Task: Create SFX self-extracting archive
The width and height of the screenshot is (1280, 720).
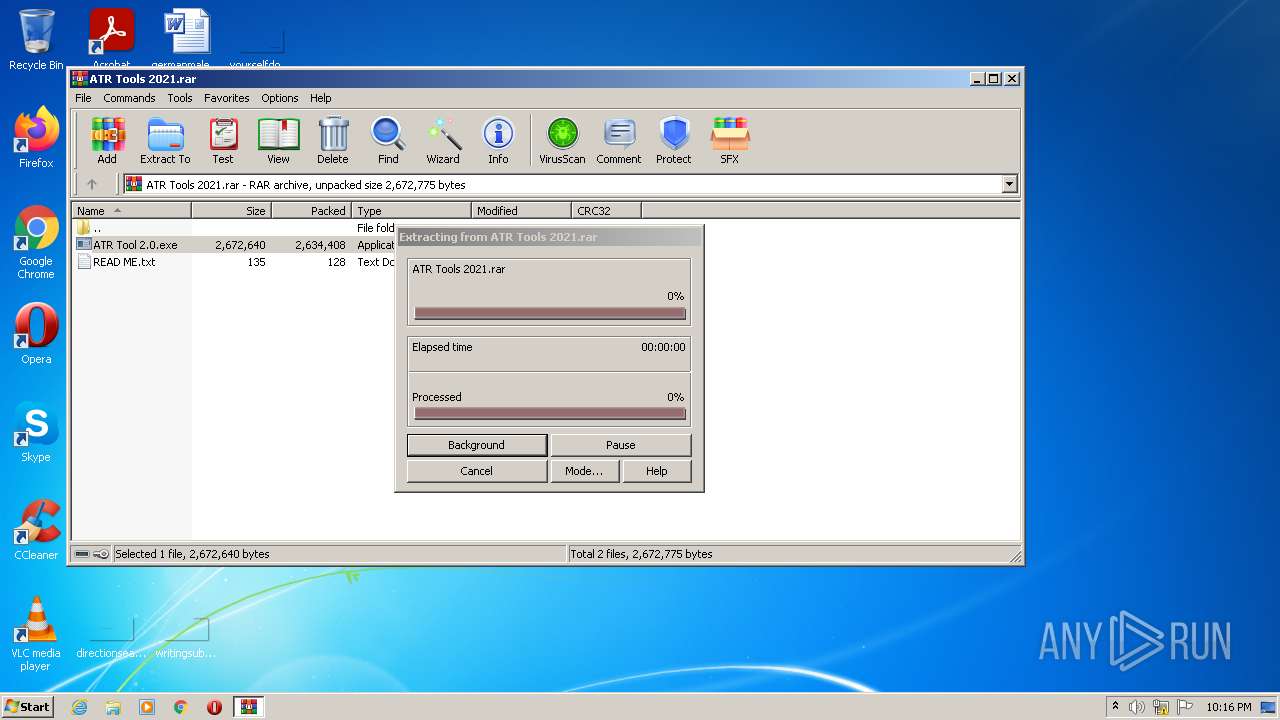Action: (x=730, y=140)
